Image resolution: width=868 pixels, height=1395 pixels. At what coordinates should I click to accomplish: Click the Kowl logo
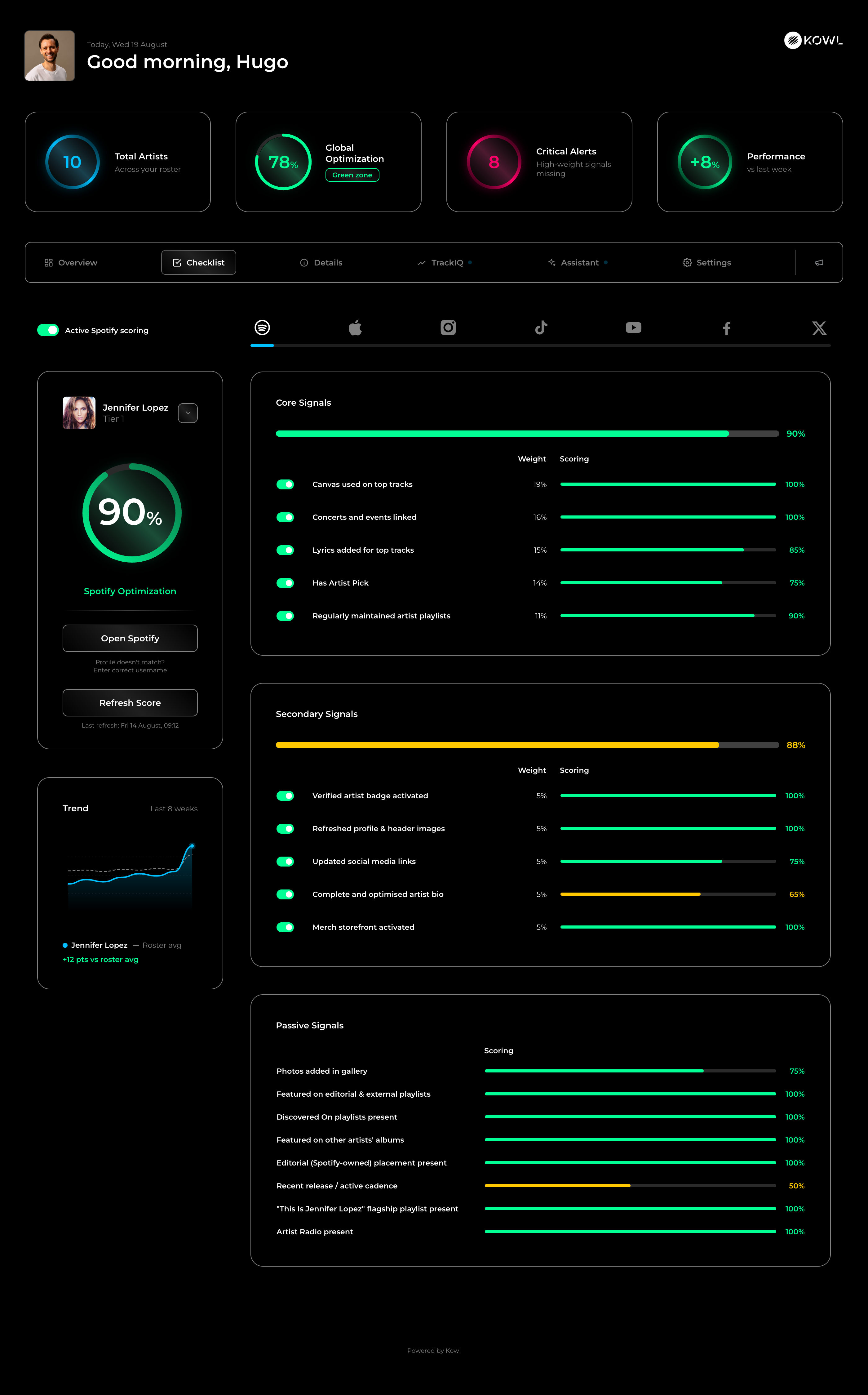click(x=813, y=40)
